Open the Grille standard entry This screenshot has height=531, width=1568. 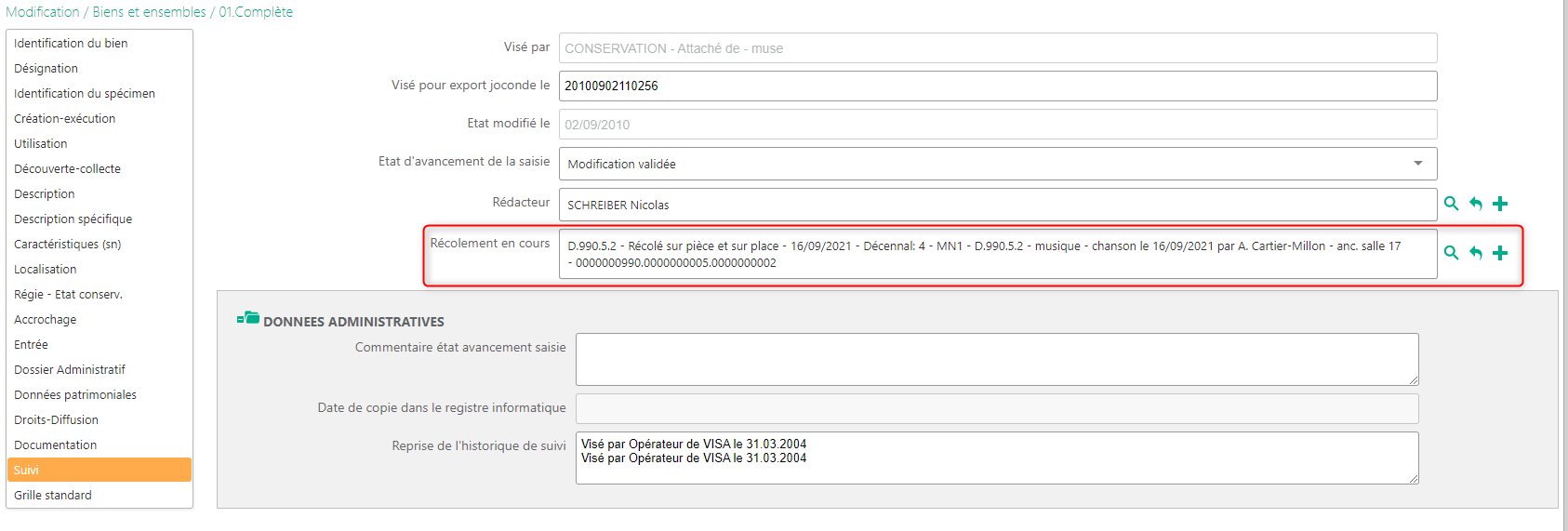point(53,496)
